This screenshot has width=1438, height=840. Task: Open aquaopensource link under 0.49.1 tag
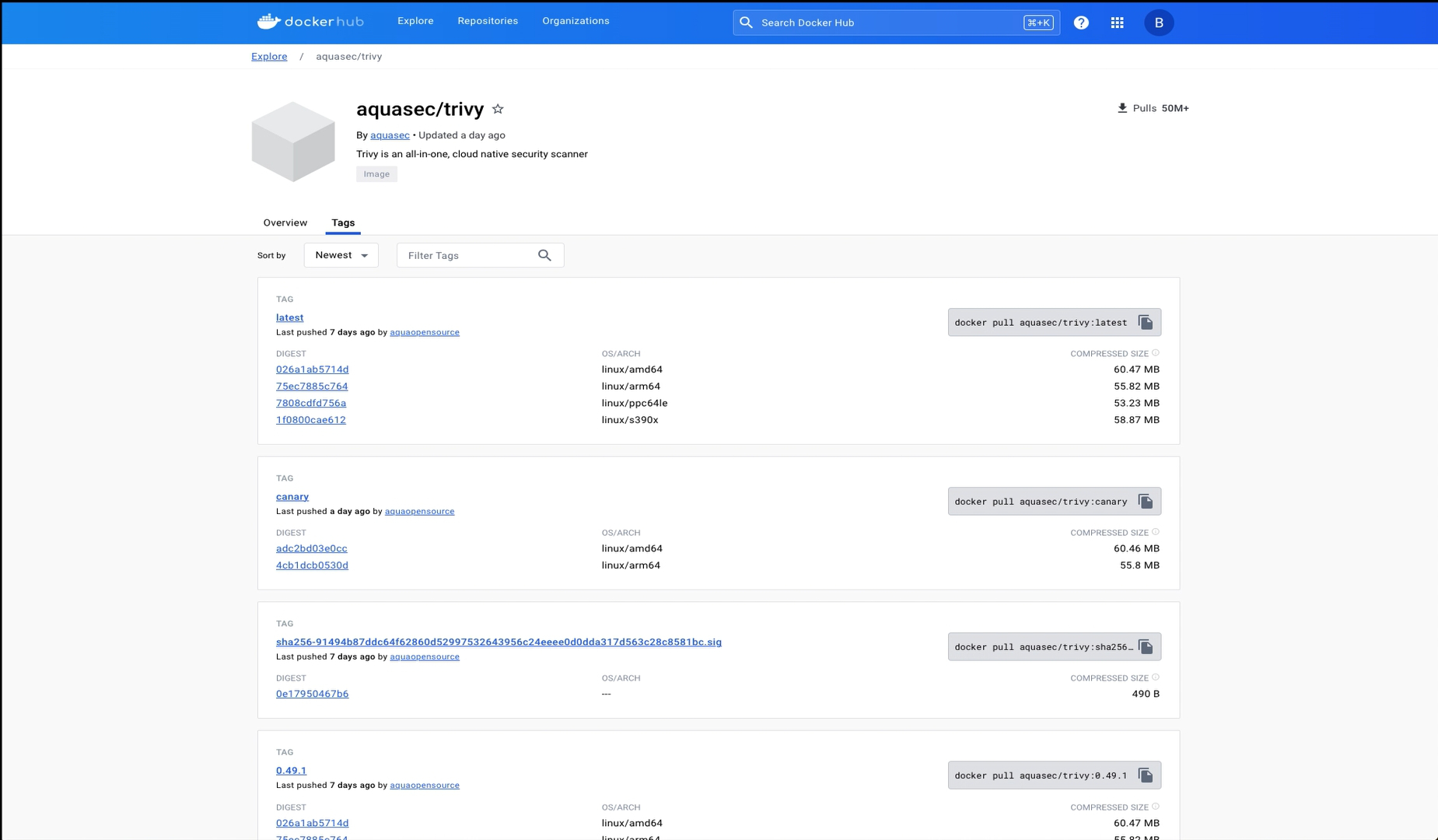425,785
